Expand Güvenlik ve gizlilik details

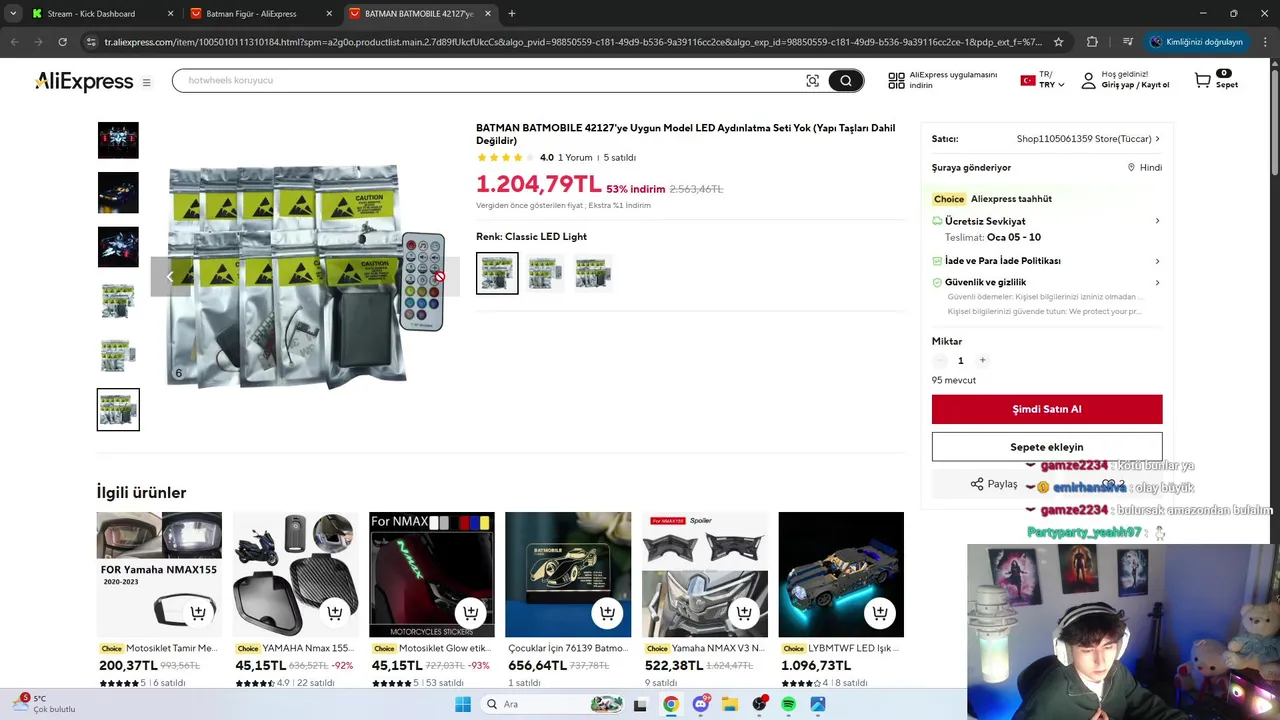(x=1157, y=282)
